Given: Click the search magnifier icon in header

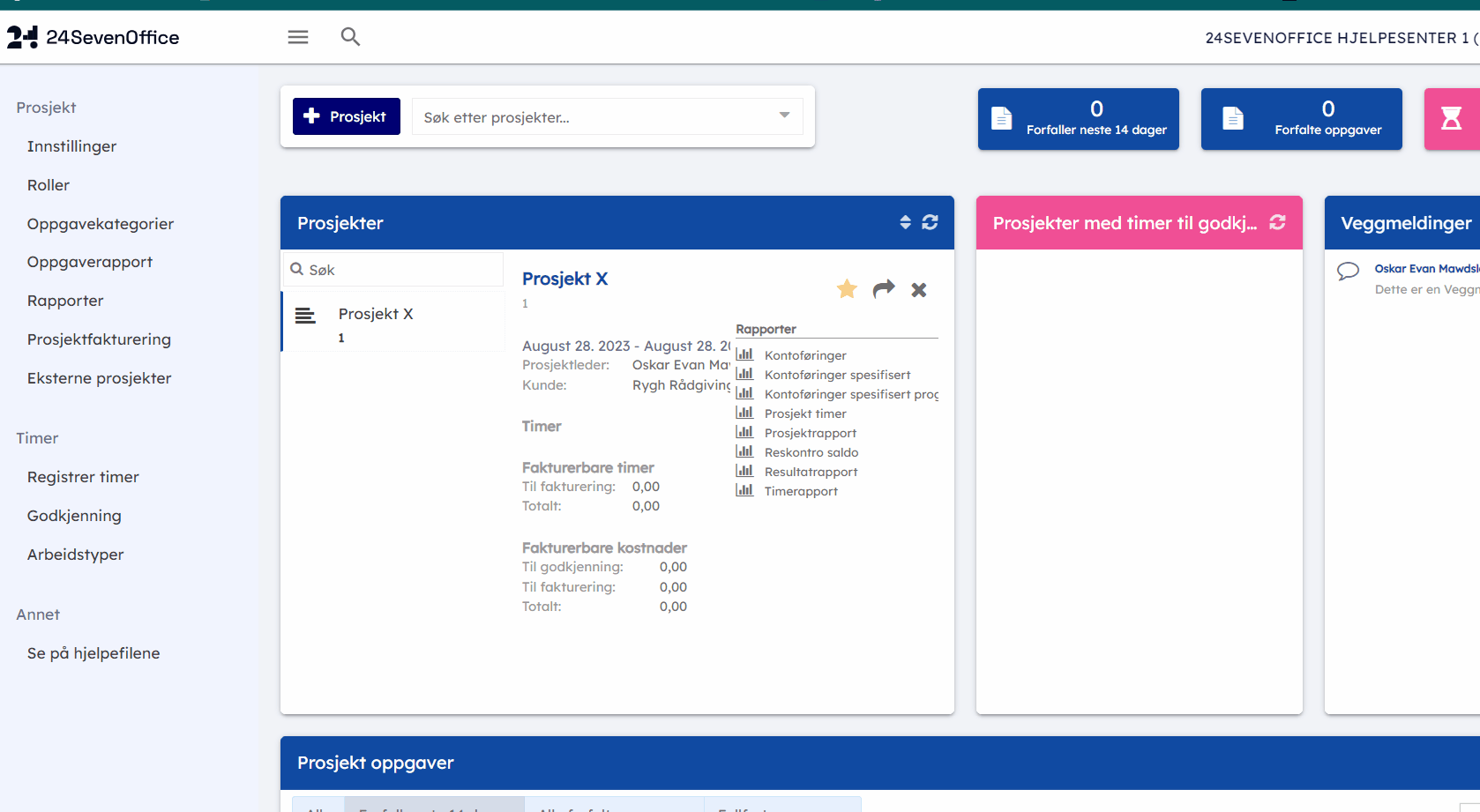Looking at the screenshot, I should point(350,37).
